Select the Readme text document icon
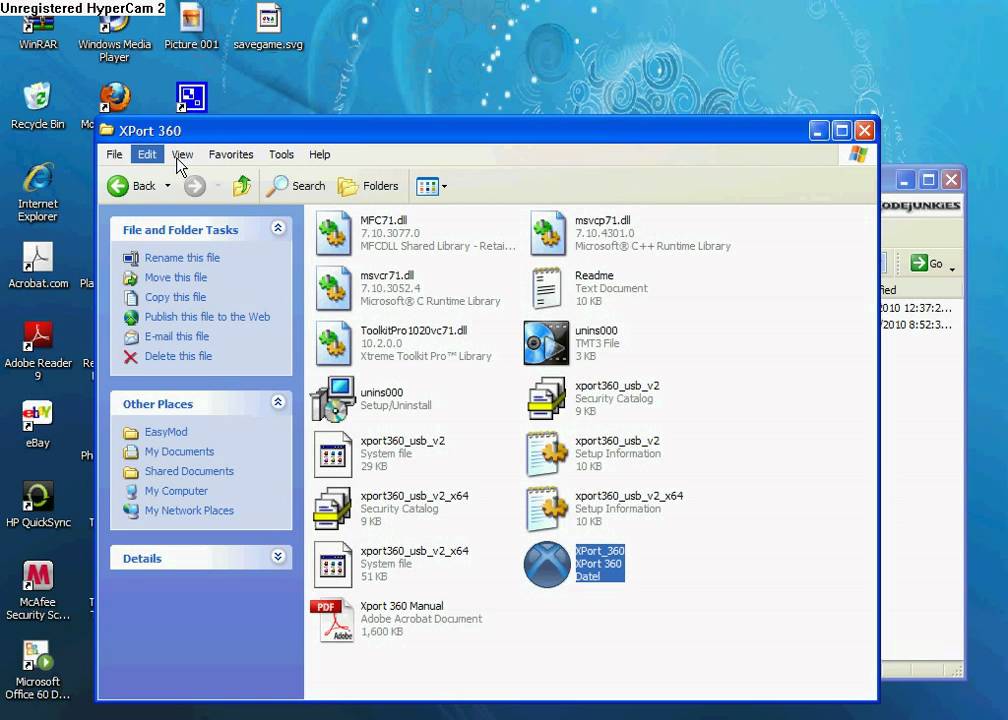 click(x=546, y=289)
